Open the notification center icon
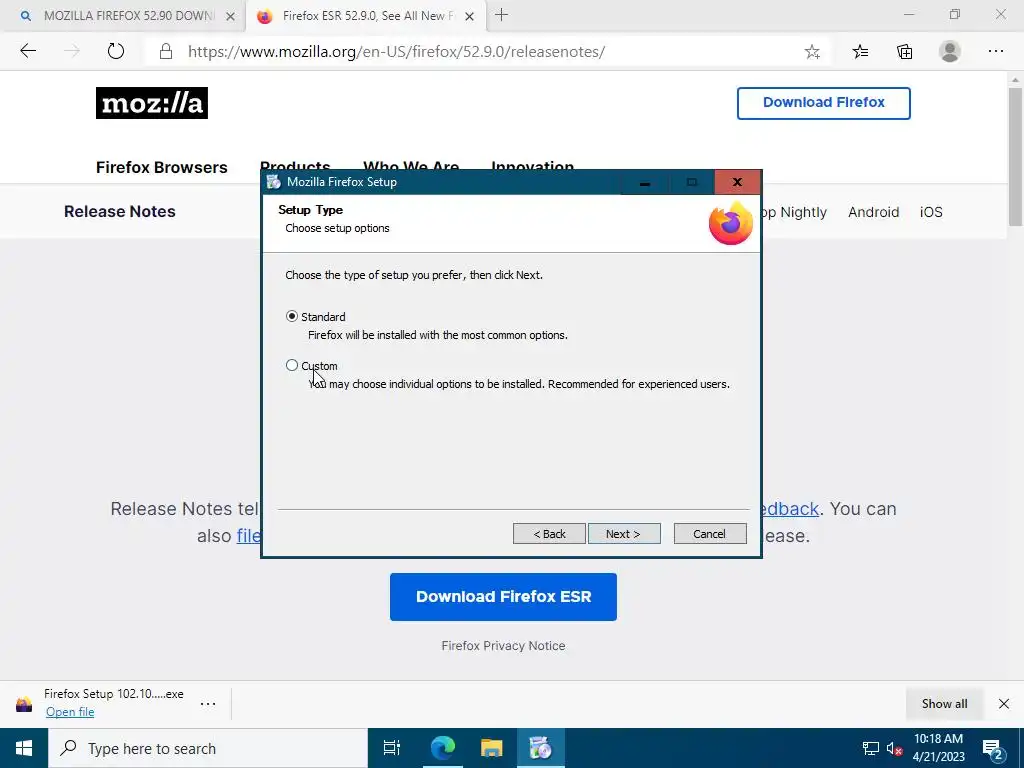 993,748
